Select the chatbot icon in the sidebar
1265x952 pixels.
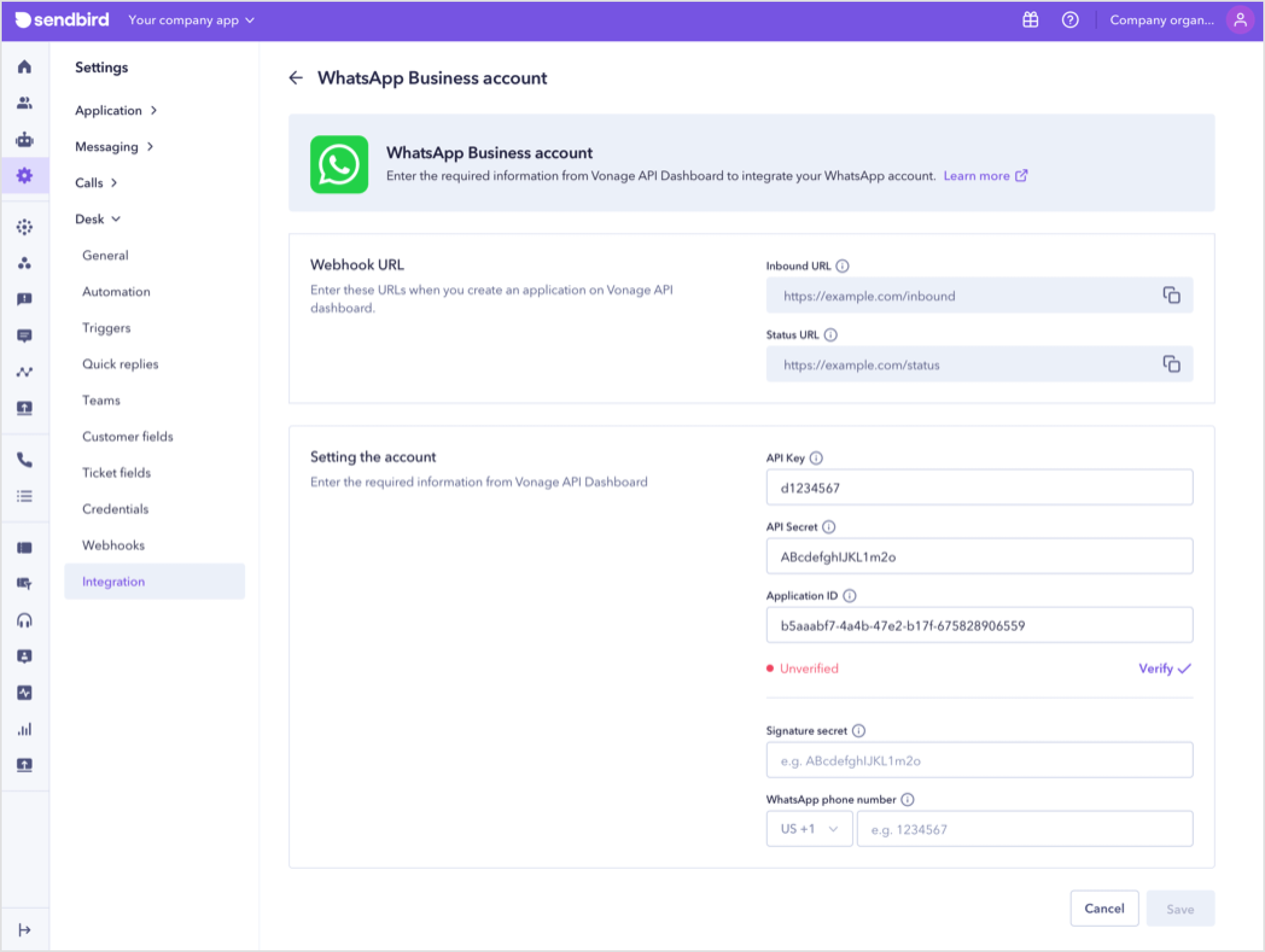pos(25,140)
